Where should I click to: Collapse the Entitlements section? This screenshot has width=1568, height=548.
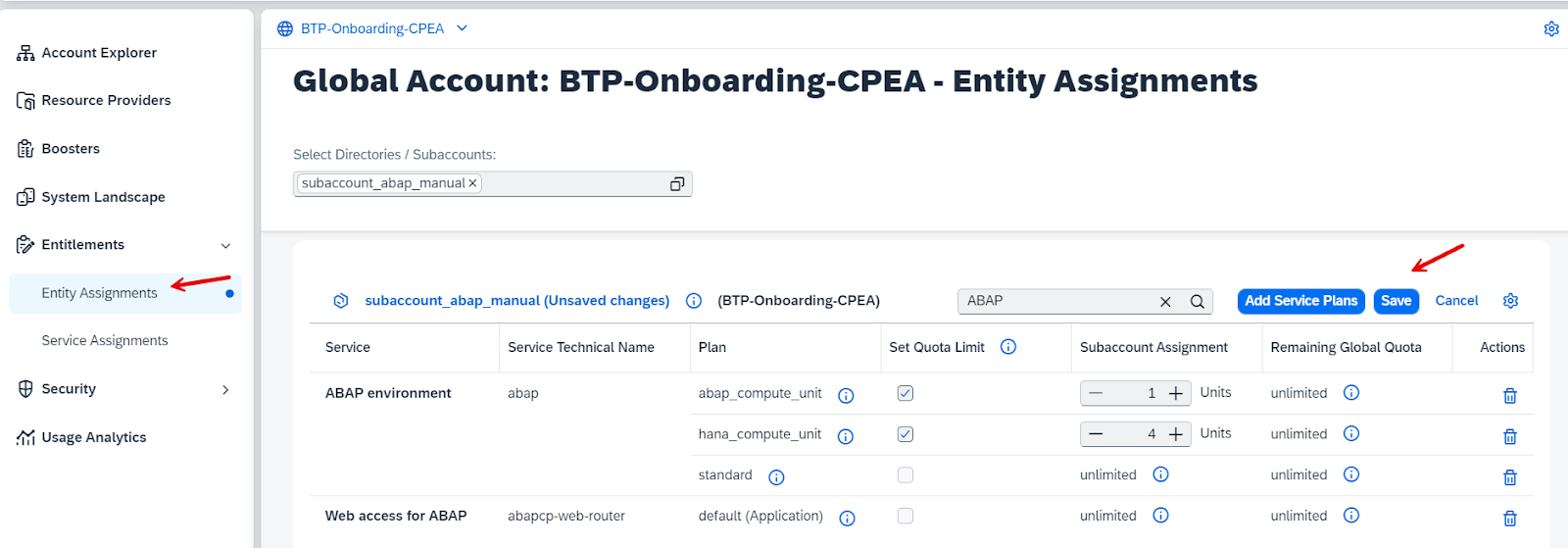[225, 245]
